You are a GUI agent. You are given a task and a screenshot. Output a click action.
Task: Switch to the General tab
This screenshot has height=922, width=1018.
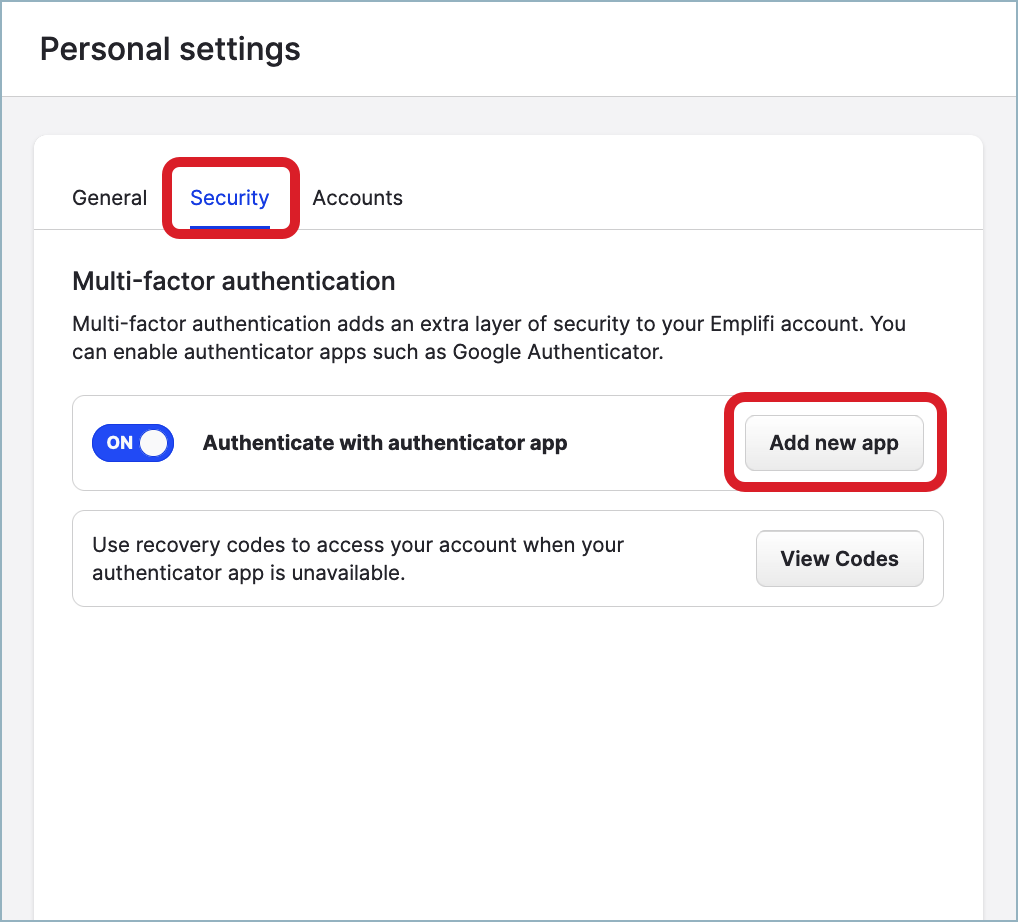point(109,198)
